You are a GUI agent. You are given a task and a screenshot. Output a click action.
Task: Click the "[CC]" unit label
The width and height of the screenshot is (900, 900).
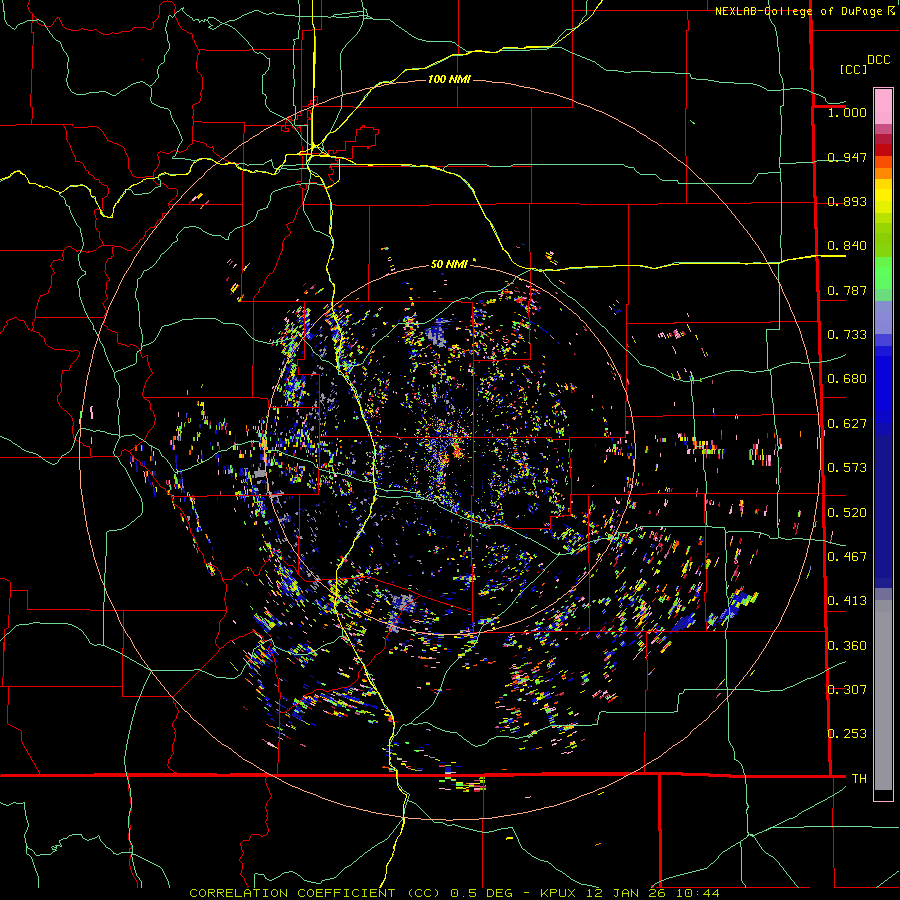[852, 69]
